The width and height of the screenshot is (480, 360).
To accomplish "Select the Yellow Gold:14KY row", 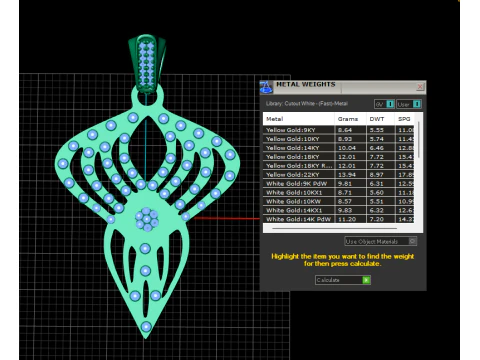I will click(x=339, y=148).
